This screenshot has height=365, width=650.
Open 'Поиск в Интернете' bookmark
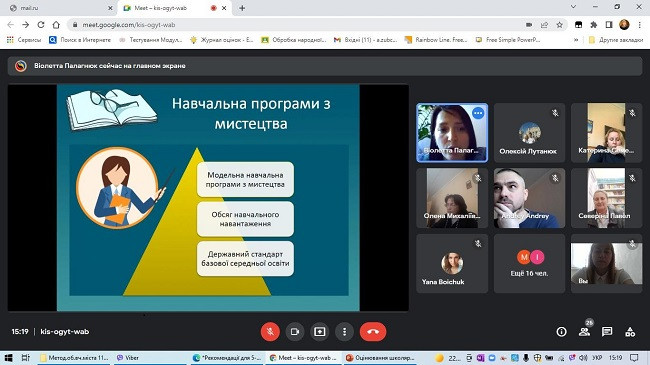pos(80,40)
